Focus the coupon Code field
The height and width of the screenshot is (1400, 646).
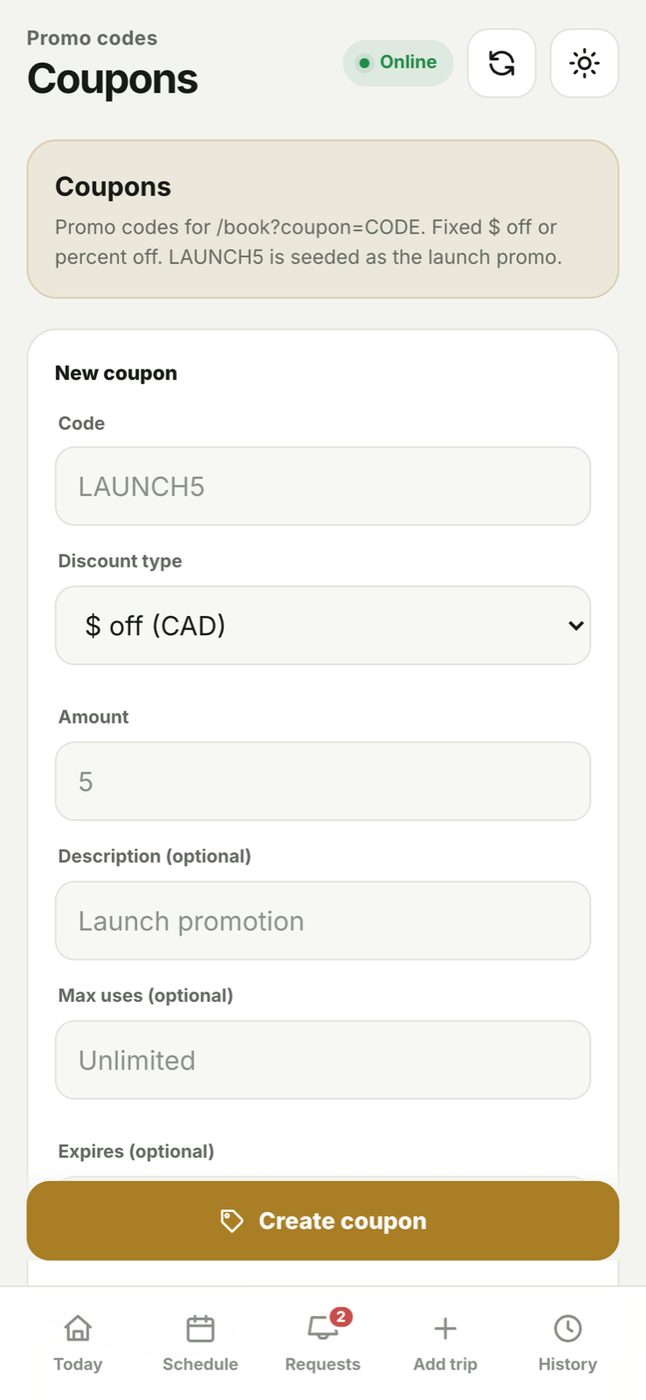[323, 486]
